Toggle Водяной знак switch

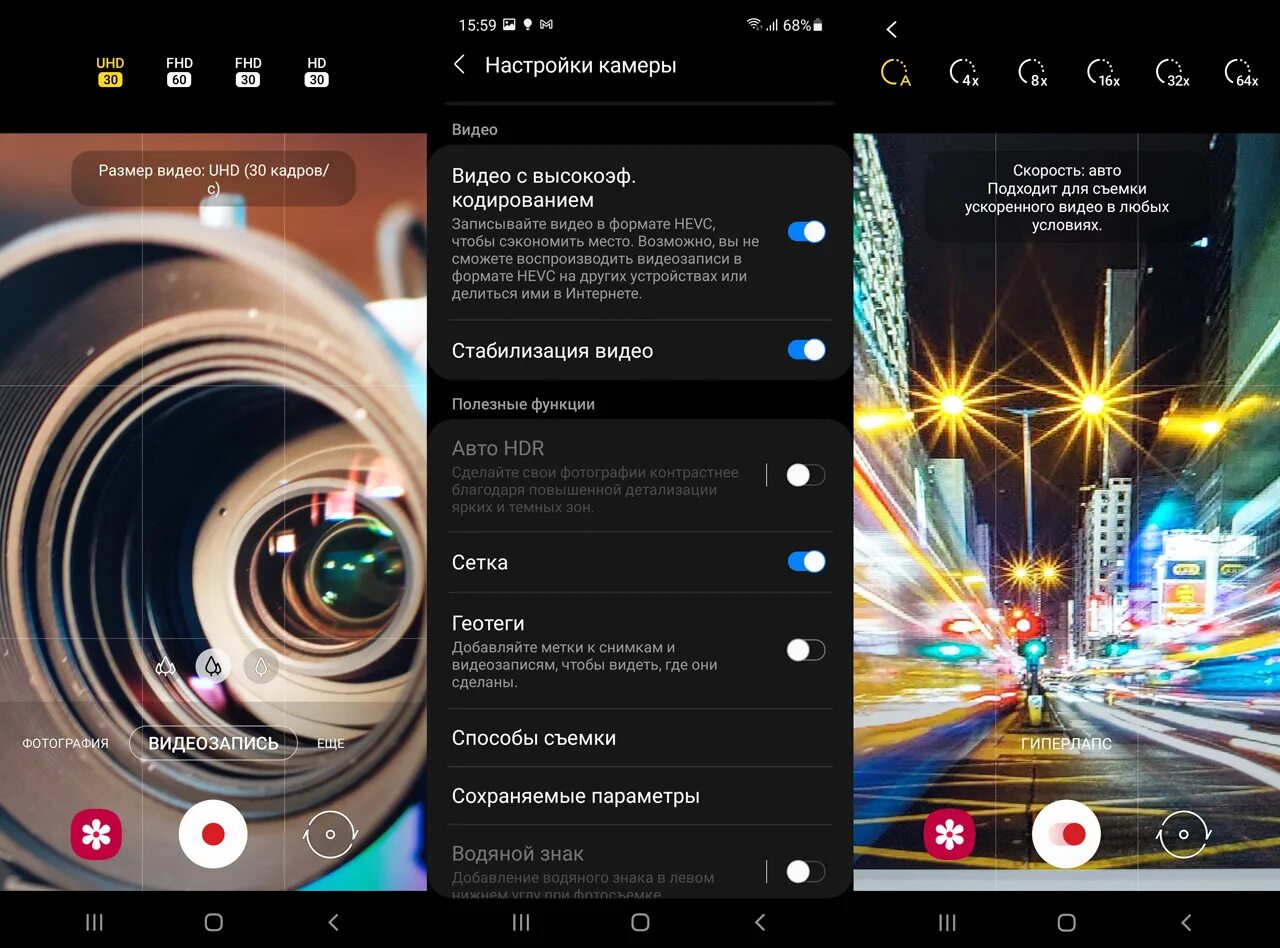coord(806,872)
